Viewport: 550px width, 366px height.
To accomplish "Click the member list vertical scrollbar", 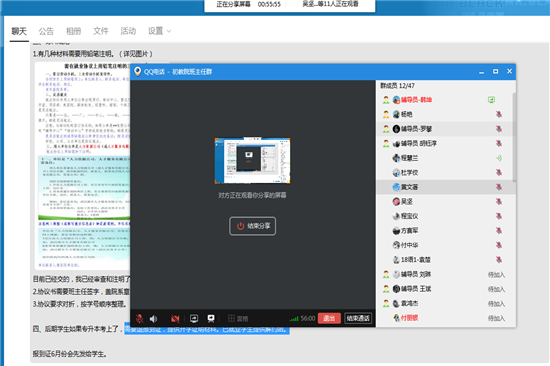I will tap(514, 137).
